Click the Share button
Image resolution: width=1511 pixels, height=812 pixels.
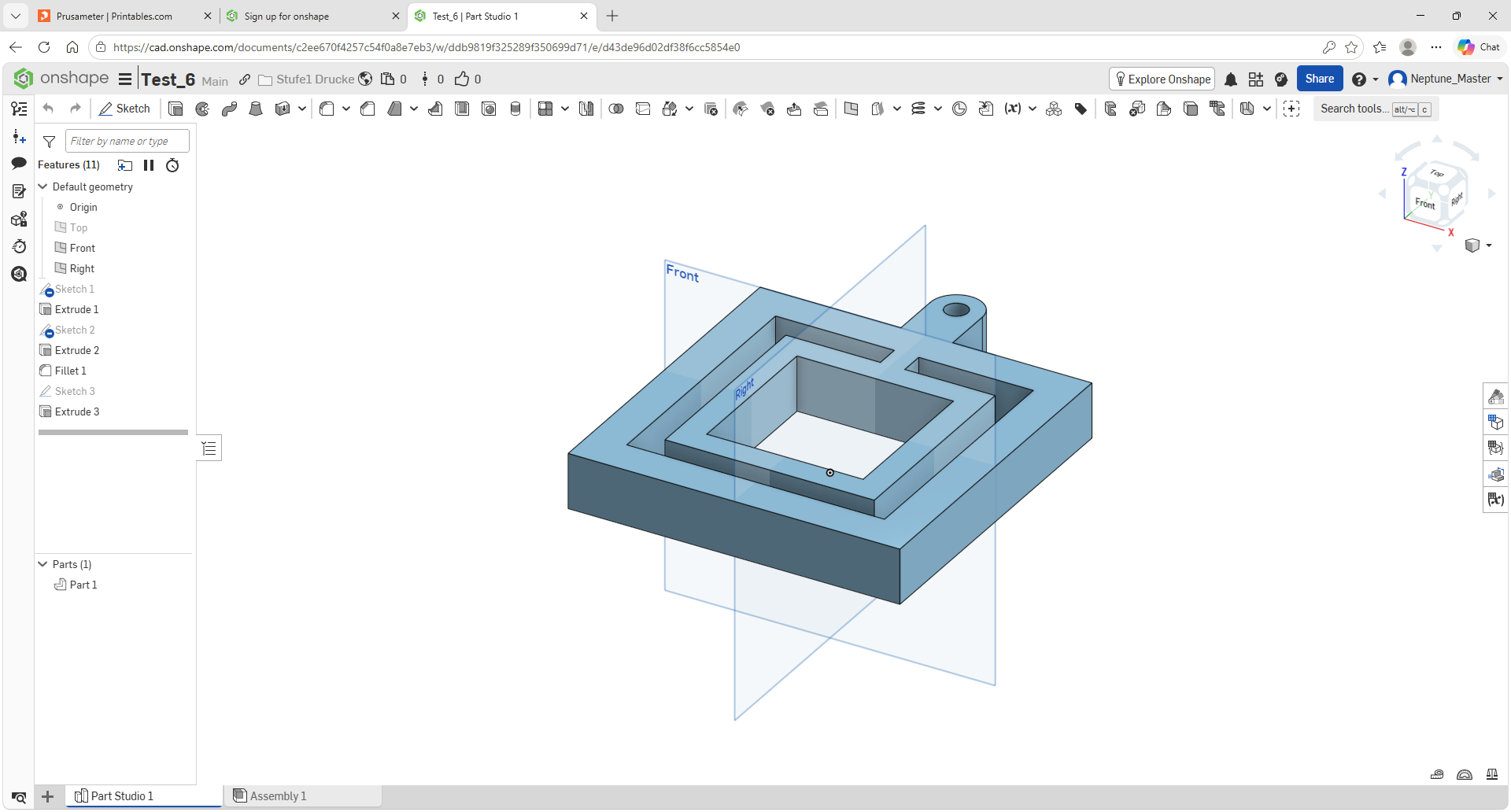point(1320,79)
